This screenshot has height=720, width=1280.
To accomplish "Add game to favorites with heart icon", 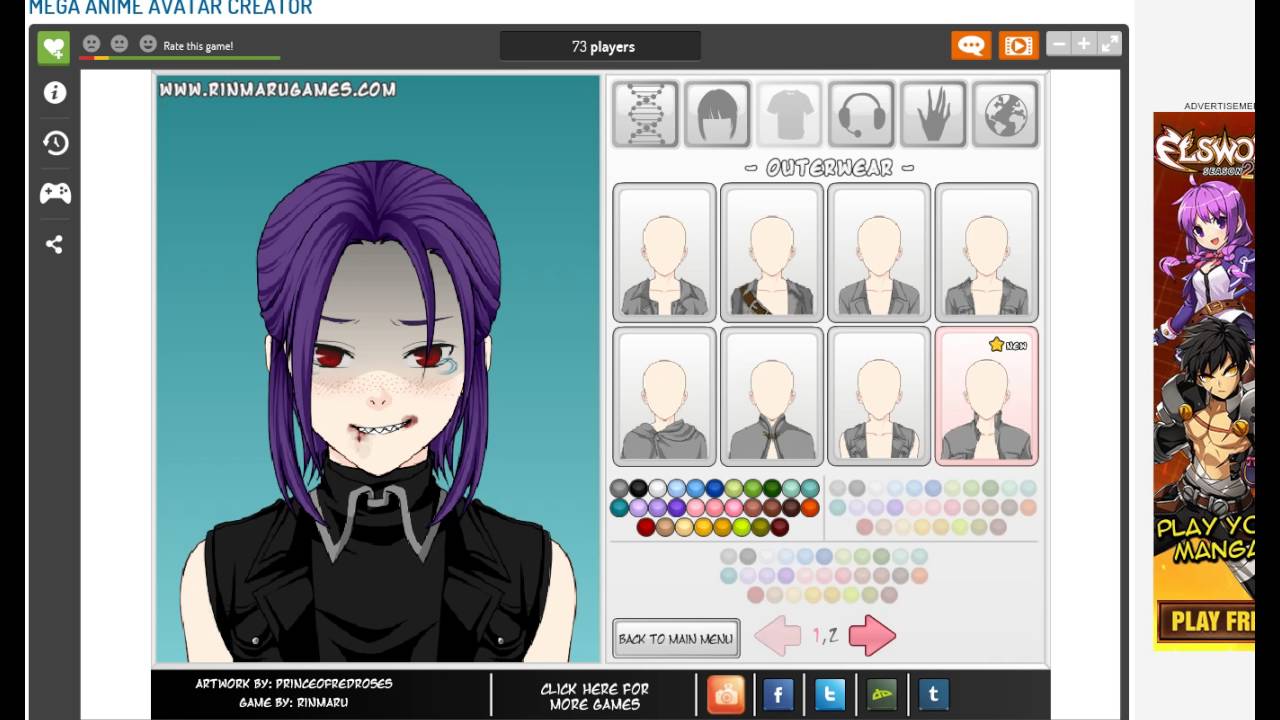I will pyautogui.click(x=53, y=47).
